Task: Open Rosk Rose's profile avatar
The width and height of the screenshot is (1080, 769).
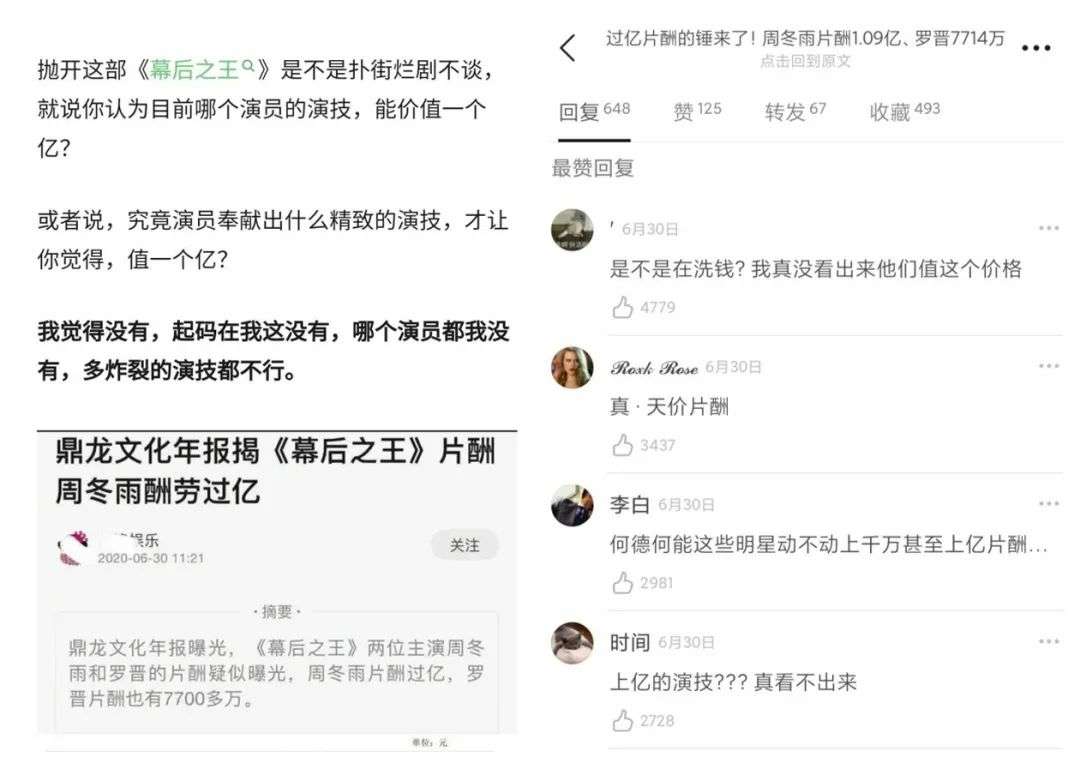Action: (572, 367)
